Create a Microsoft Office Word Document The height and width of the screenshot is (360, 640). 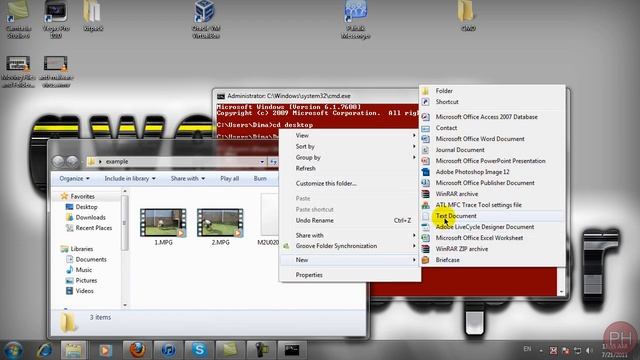480,139
